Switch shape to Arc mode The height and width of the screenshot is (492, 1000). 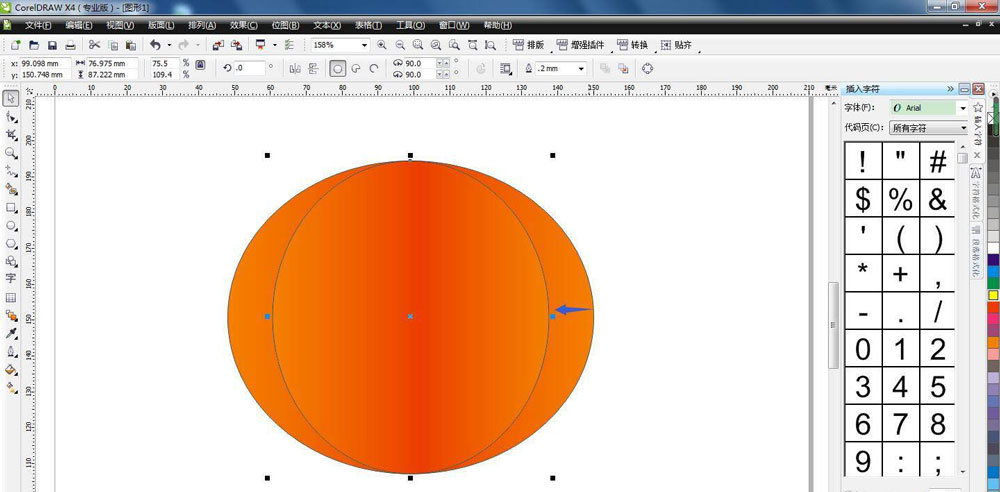point(374,69)
